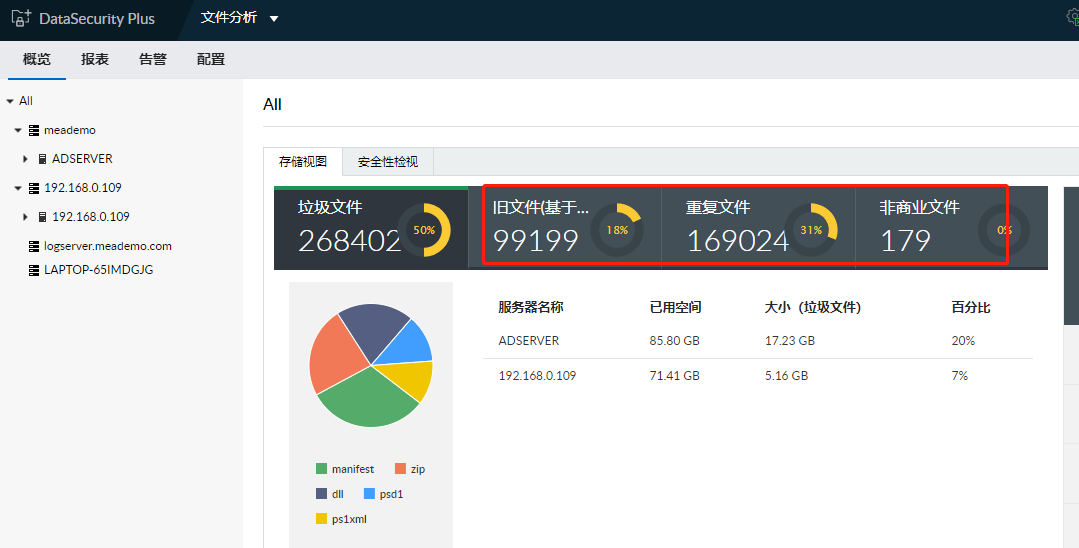Select ADSERVER in the server tree
Image resolution: width=1079 pixels, height=548 pixels.
(82, 159)
